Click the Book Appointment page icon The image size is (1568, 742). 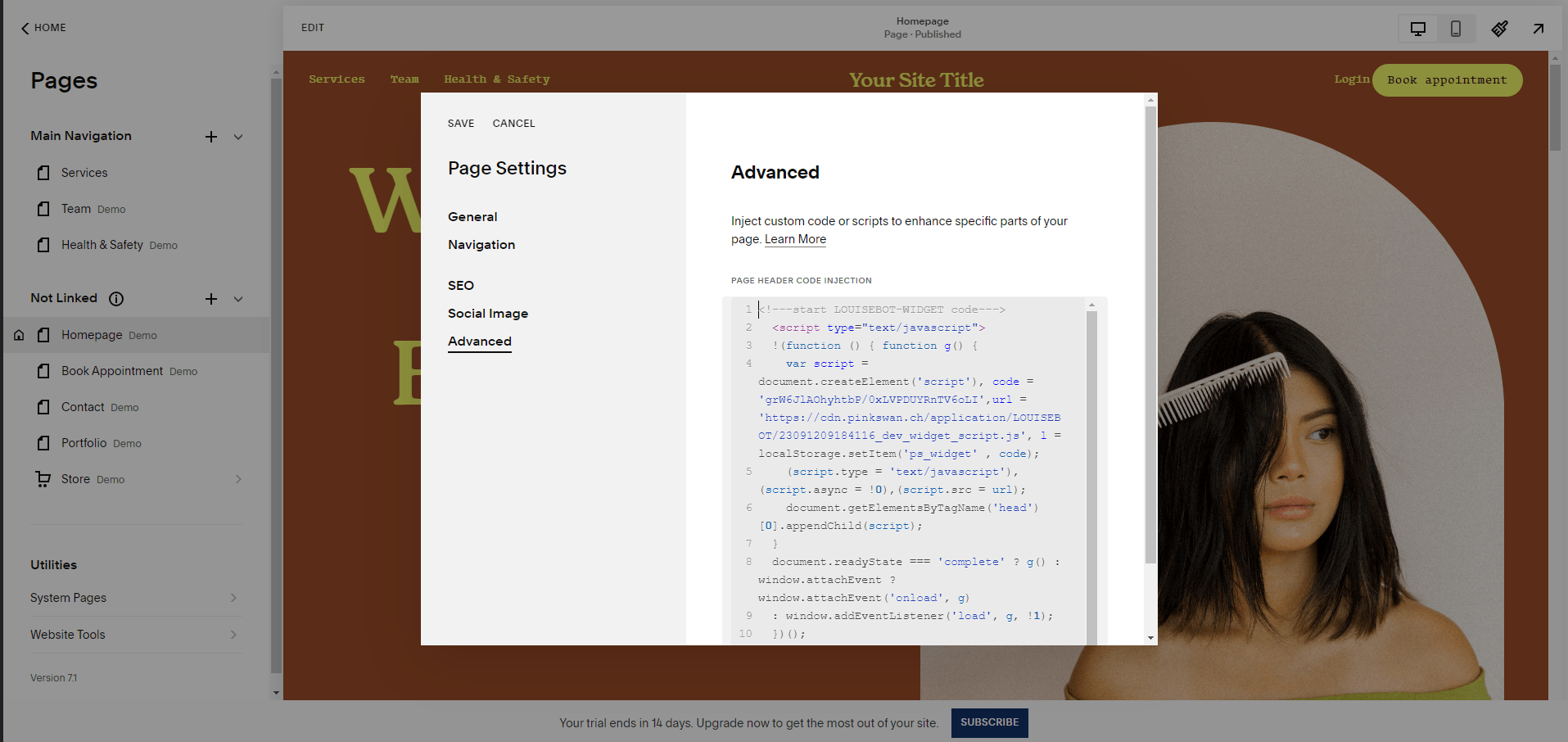click(x=43, y=371)
